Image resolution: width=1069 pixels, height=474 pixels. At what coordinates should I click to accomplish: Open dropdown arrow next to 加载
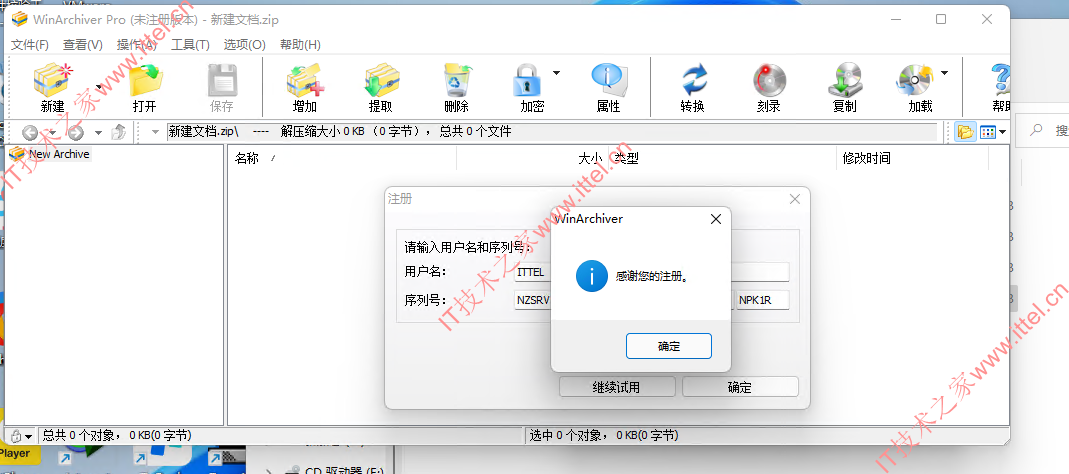tap(945, 72)
